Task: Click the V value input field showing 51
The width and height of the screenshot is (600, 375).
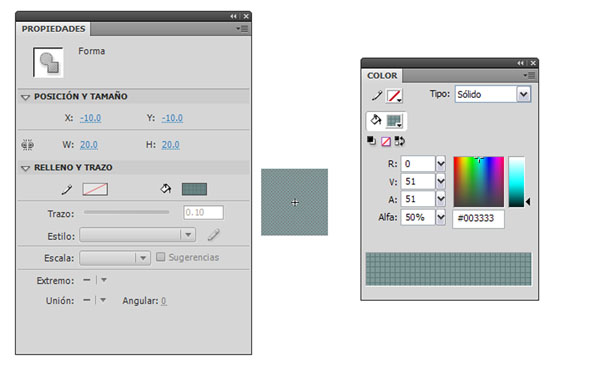Action: [418, 181]
